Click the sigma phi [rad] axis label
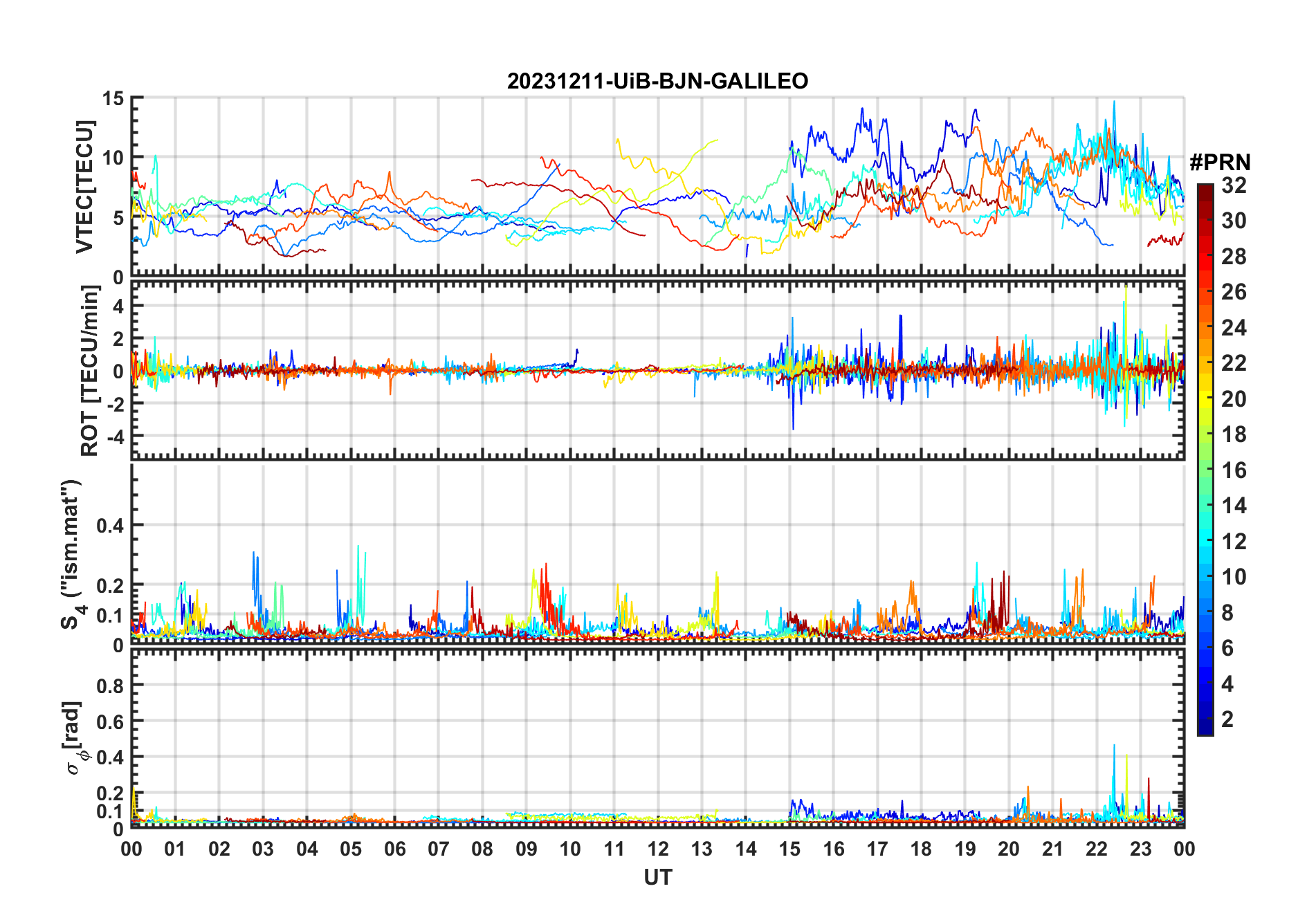This screenshot has width=1316, height=920. pos(73,738)
